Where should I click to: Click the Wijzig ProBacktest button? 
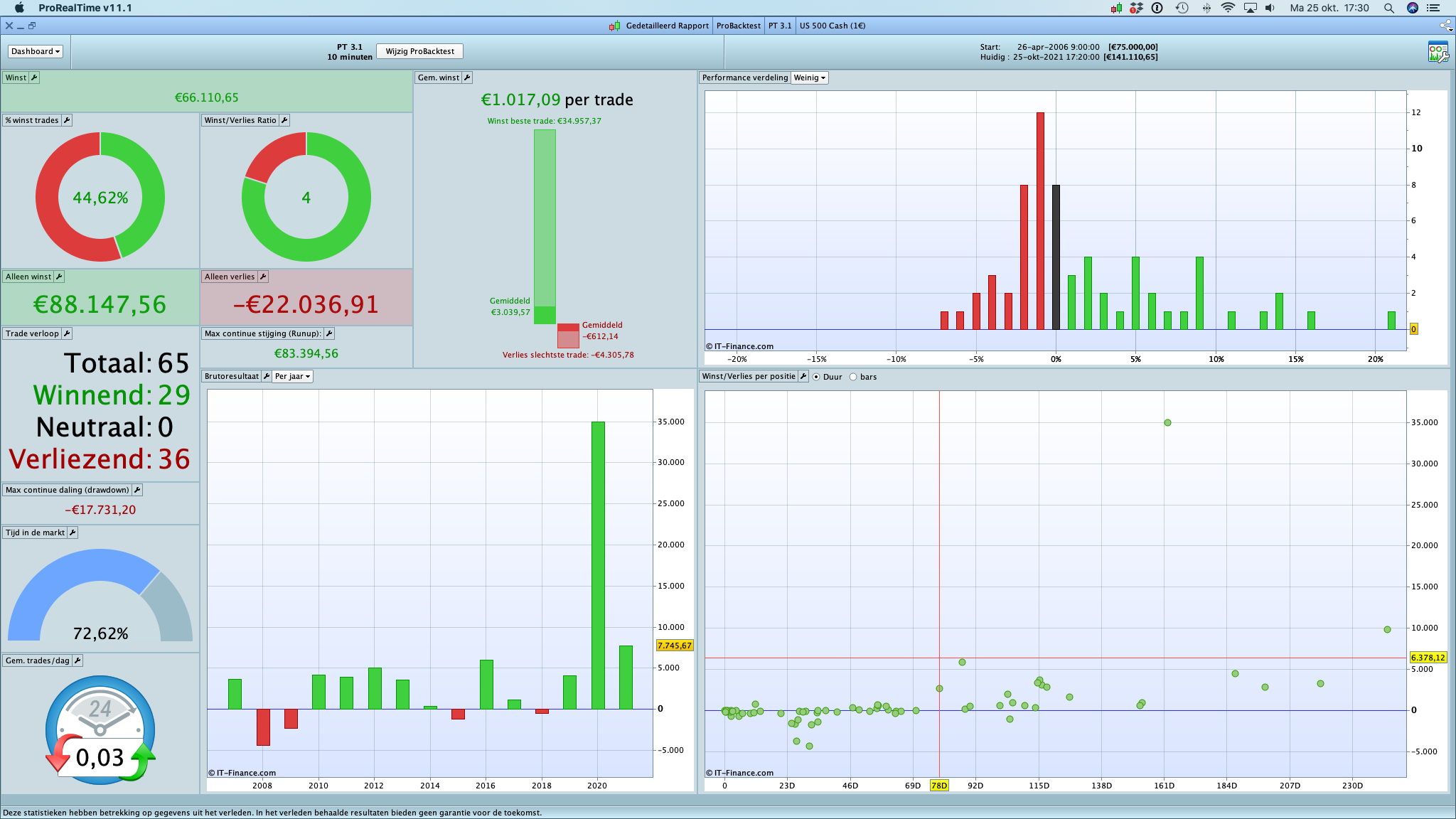419,51
